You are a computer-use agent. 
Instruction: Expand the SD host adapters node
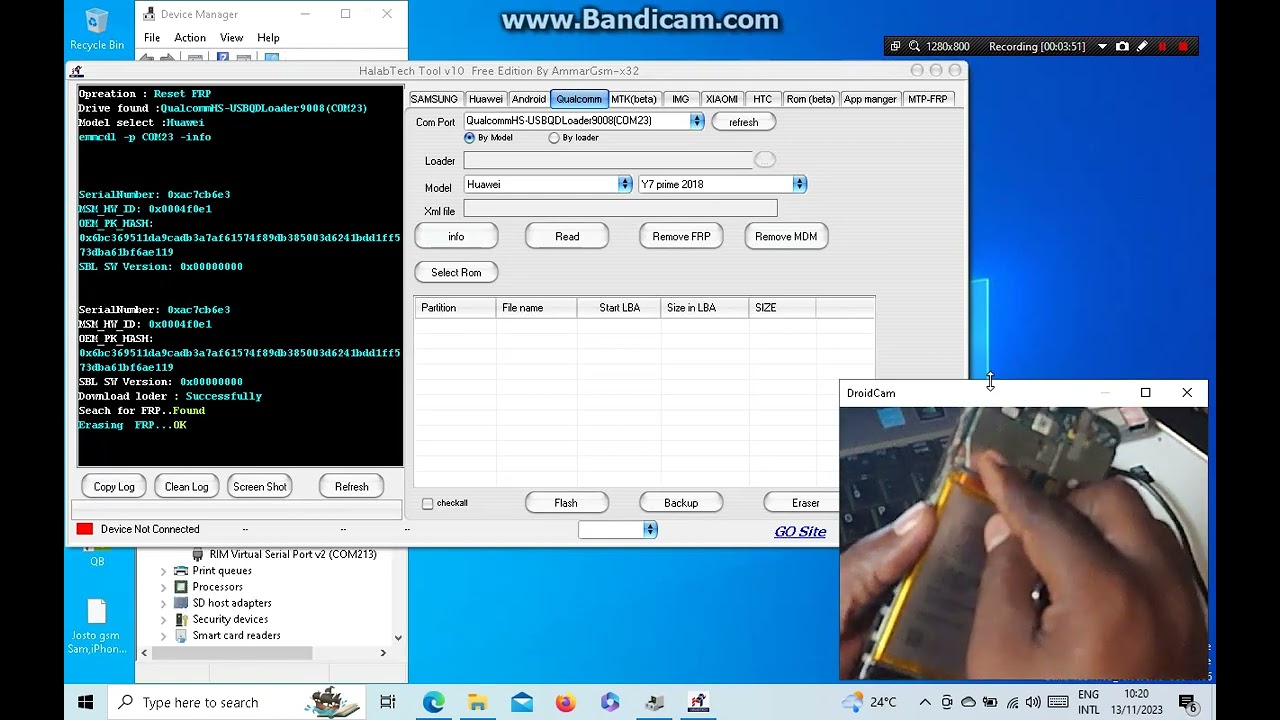(x=163, y=603)
